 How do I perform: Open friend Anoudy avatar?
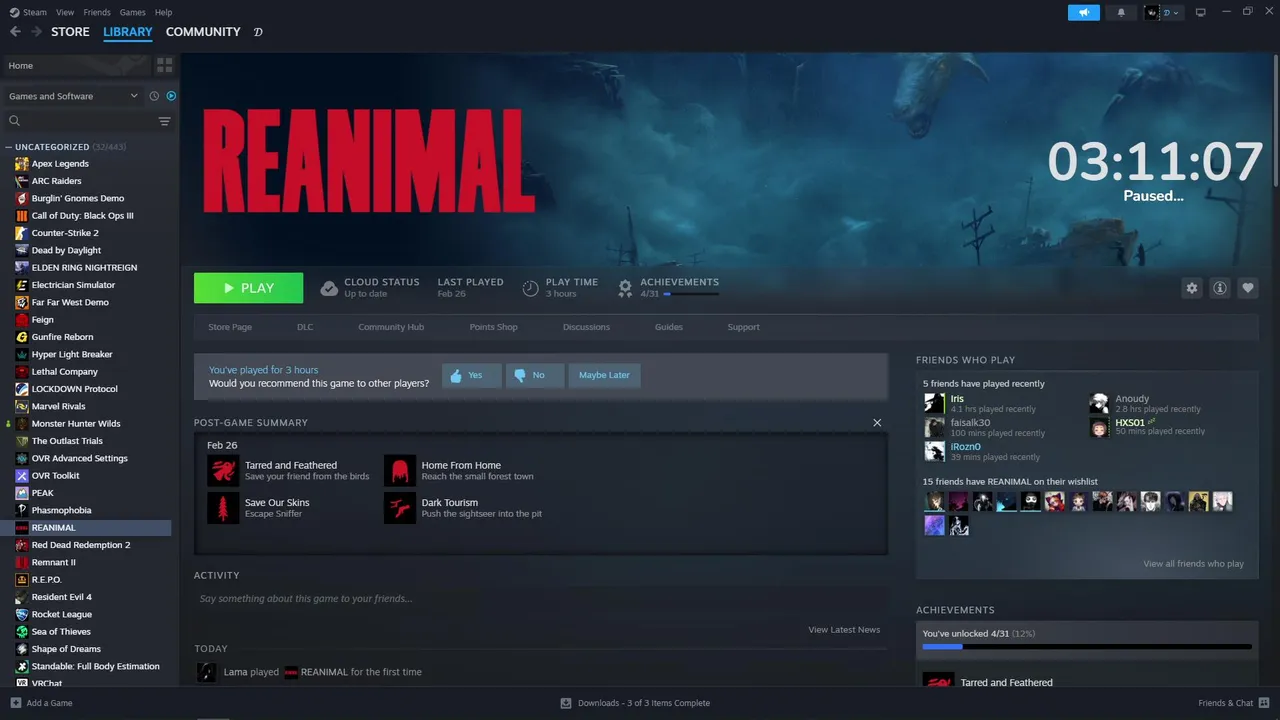coord(1099,403)
